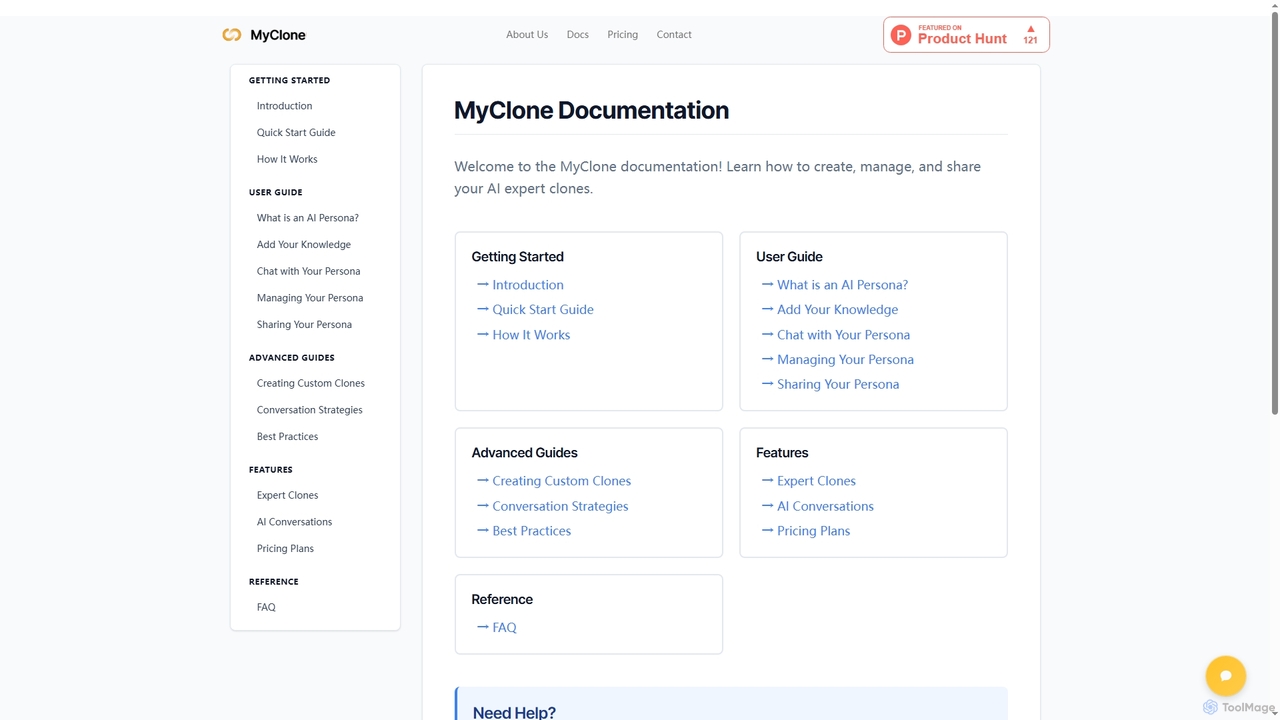This screenshot has height=720, width=1280.
Task: Select Sharing Your Persona in sidebar
Action: pyautogui.click(x=304, y=325)
